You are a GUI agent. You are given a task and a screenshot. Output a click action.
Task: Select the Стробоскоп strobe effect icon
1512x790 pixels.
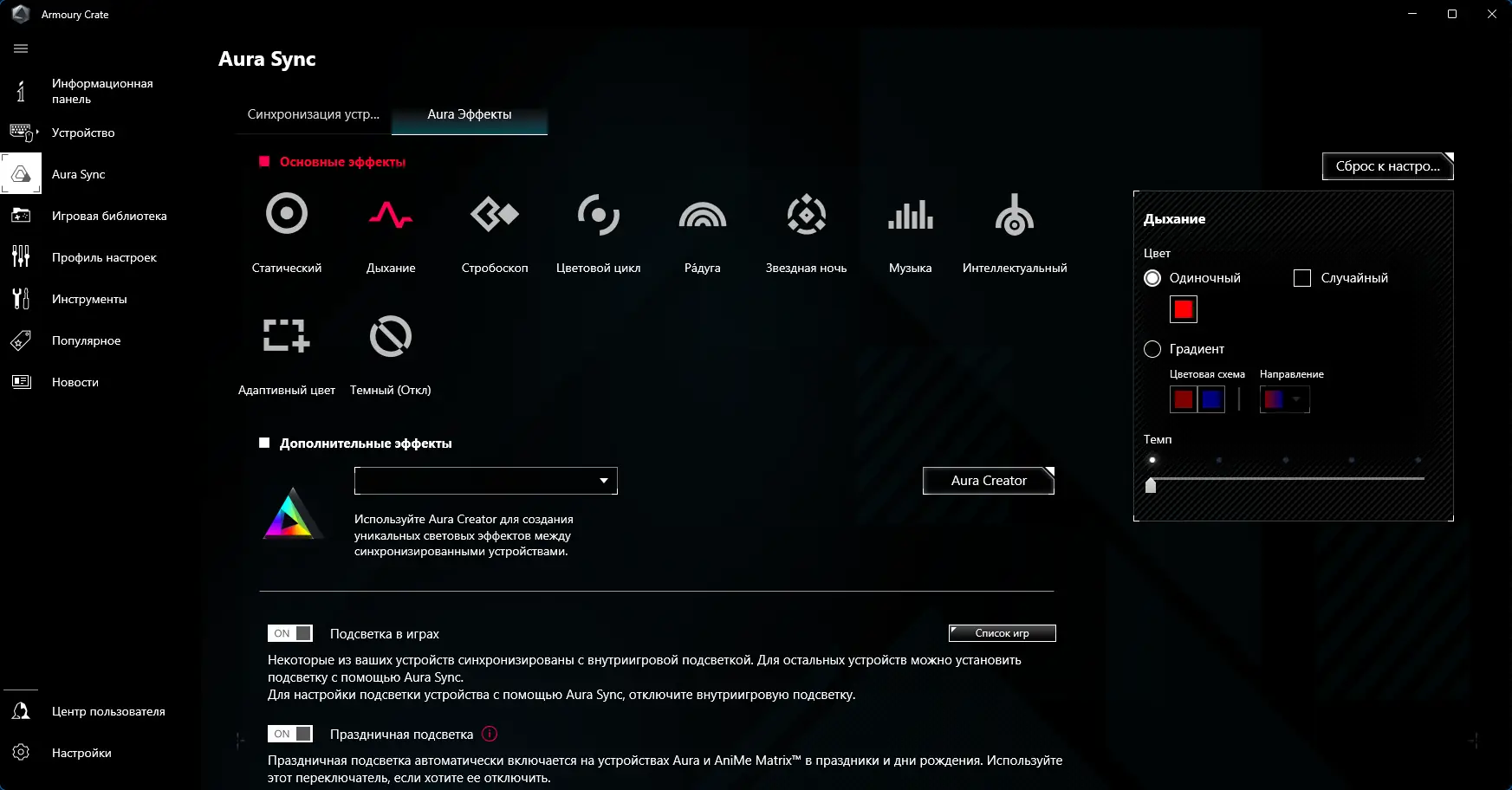click(495, 214)
